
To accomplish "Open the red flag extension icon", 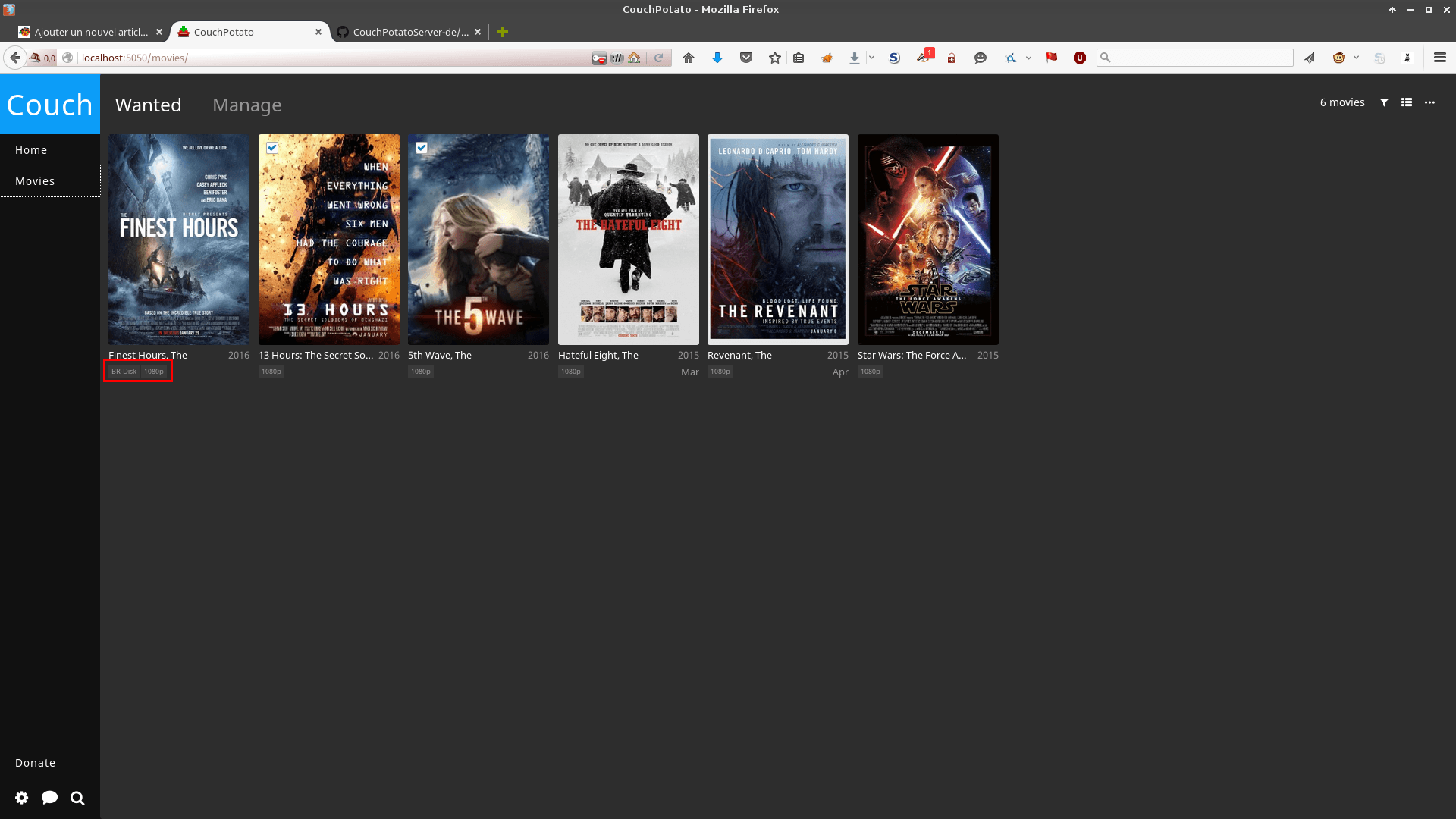I will coord(1052,58).
